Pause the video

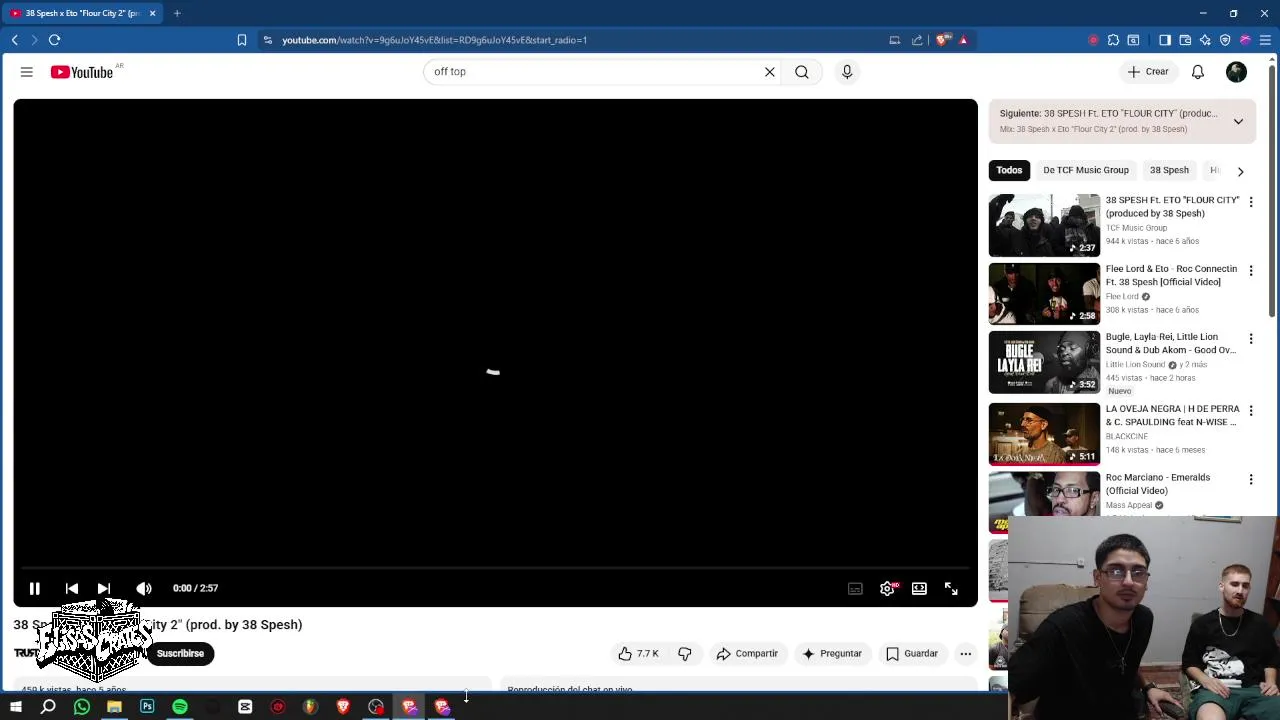coord(34,589)
